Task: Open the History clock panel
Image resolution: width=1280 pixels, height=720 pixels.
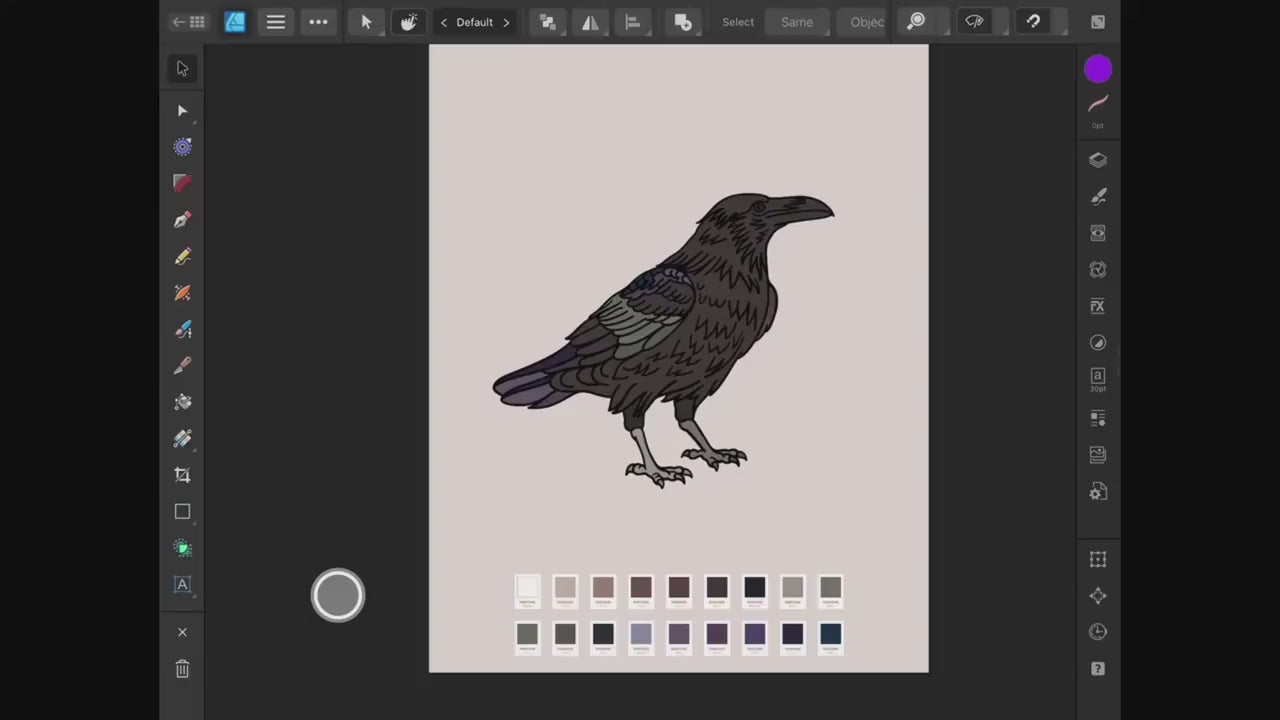Action: click(1098, 632)
